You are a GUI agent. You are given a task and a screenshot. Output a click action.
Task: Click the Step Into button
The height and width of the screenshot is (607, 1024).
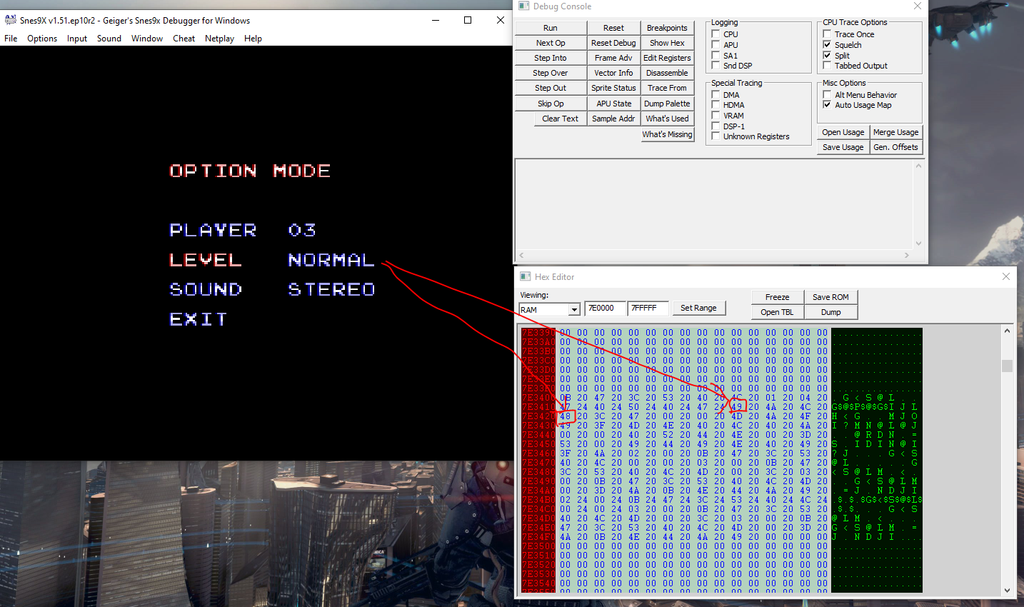[551, 58]
